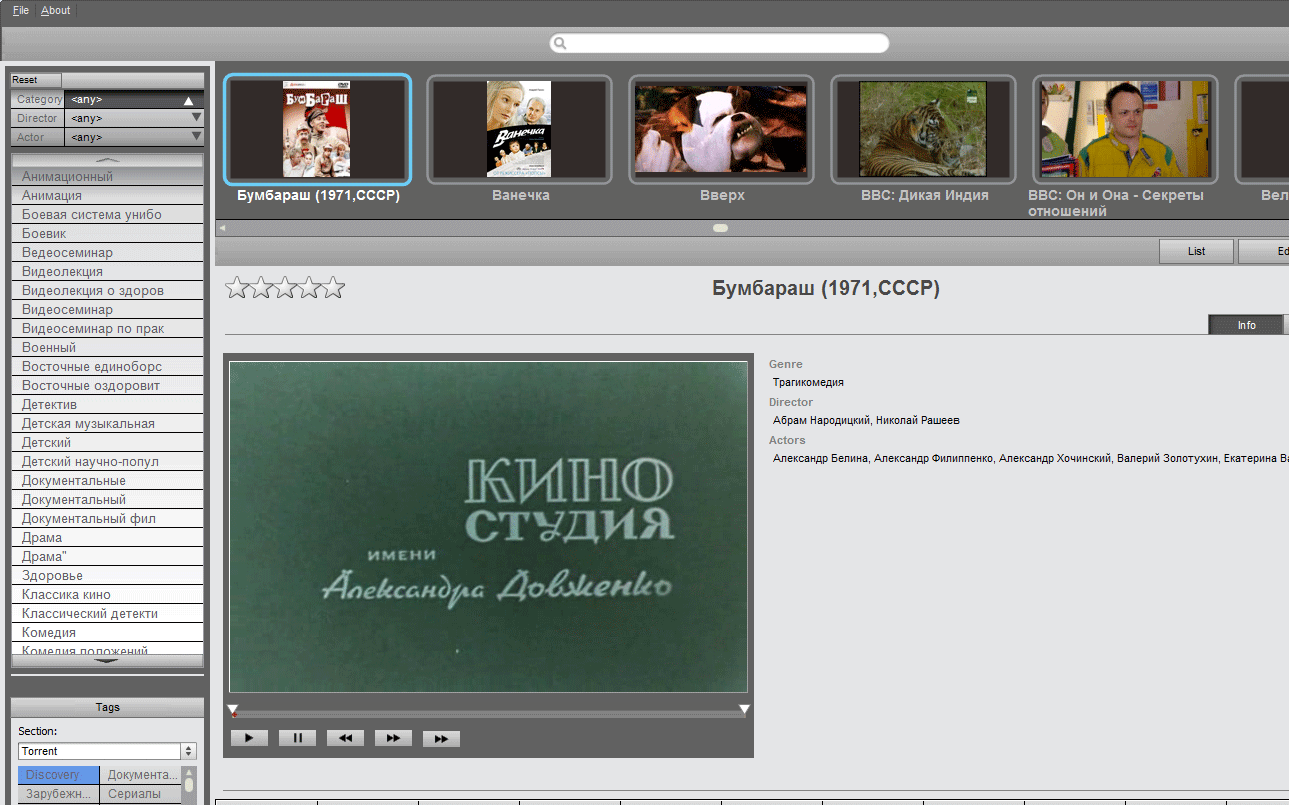Rate the film with the third star
Screen dimensions: 1289x805
tap(285, 288)
